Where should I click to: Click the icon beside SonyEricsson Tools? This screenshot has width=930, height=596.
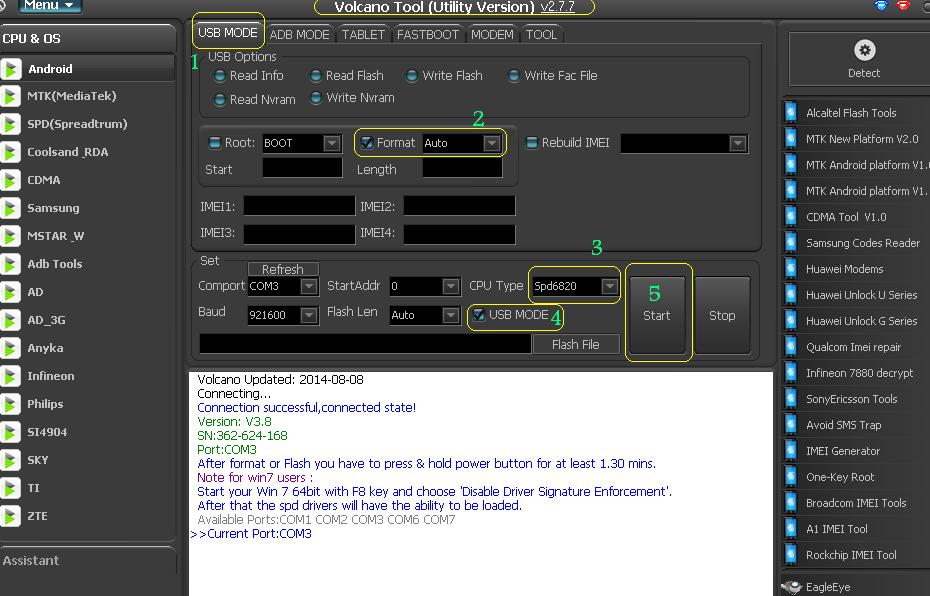(x=791, y=399)
